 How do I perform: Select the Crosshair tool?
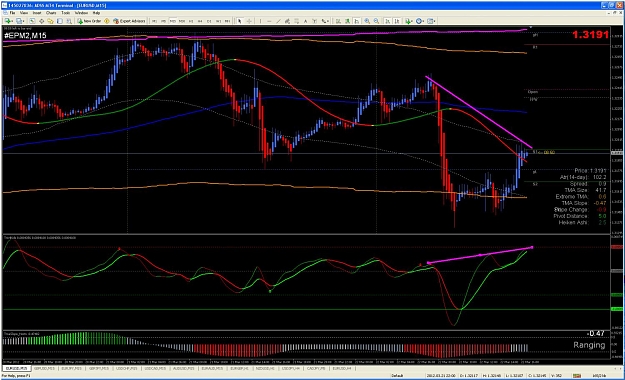coord(249,21)
